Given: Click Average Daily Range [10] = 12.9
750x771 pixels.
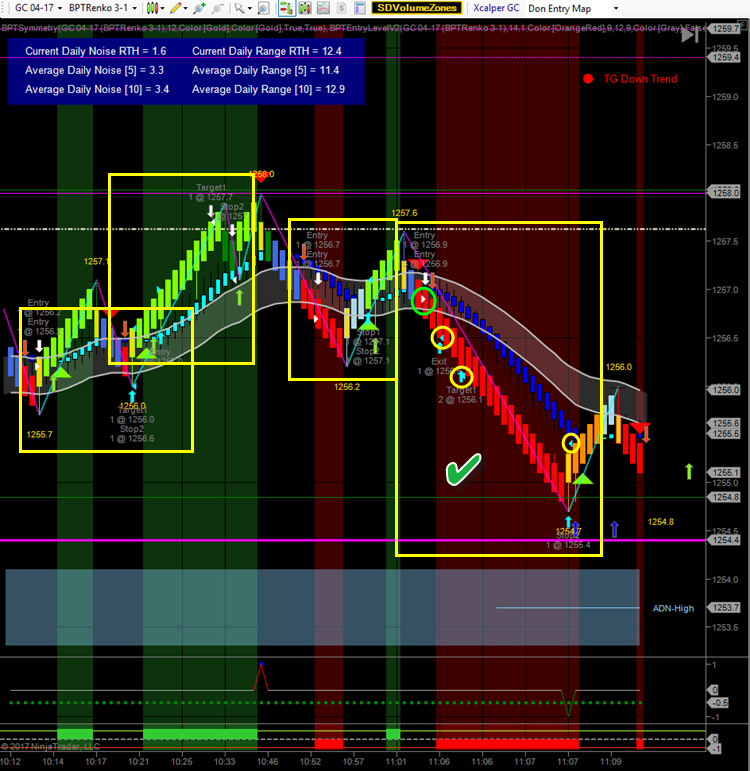Looking at the screenshot, I should point(269,89).
